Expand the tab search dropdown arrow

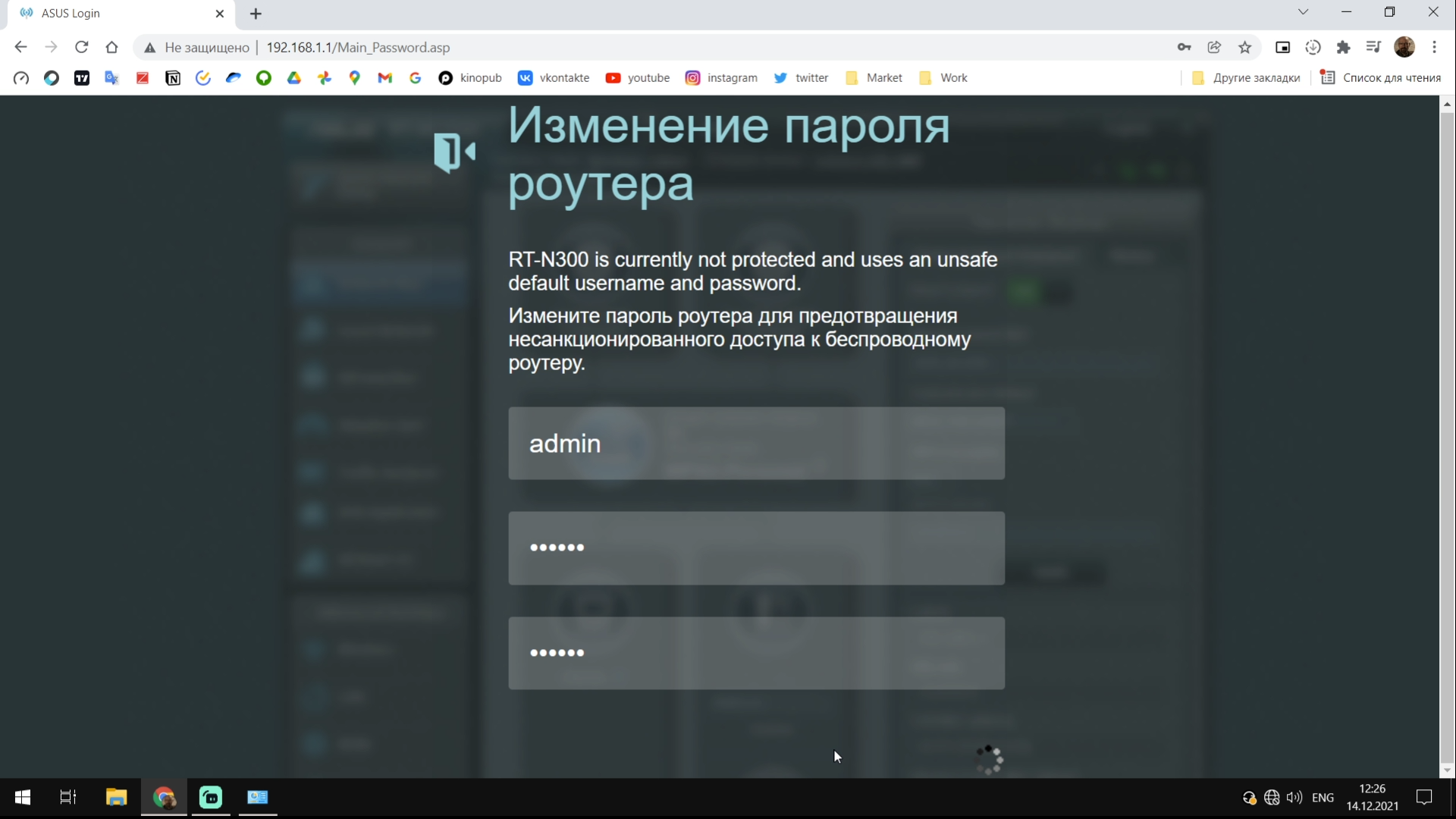coord(1303,11)
